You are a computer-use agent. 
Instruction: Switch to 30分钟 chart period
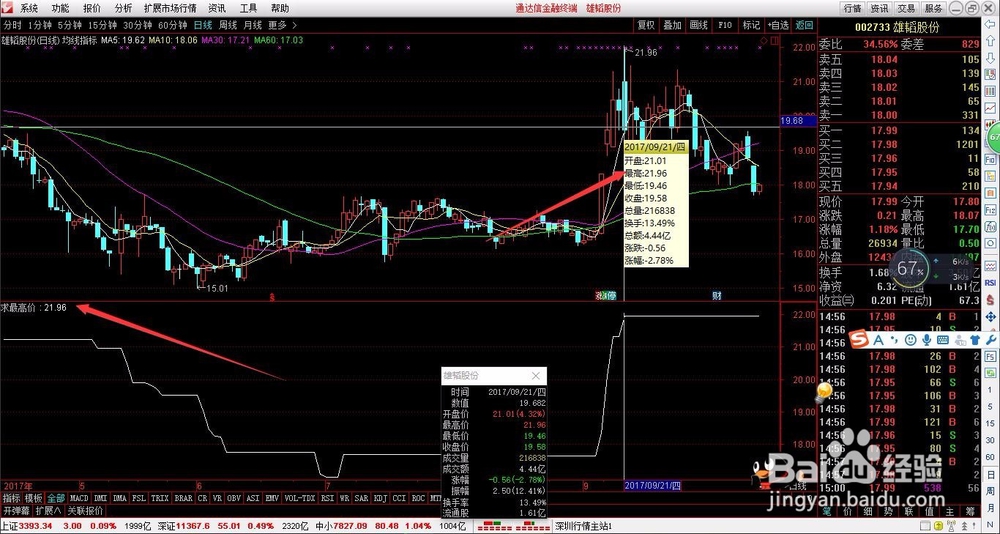coord(136,26)
